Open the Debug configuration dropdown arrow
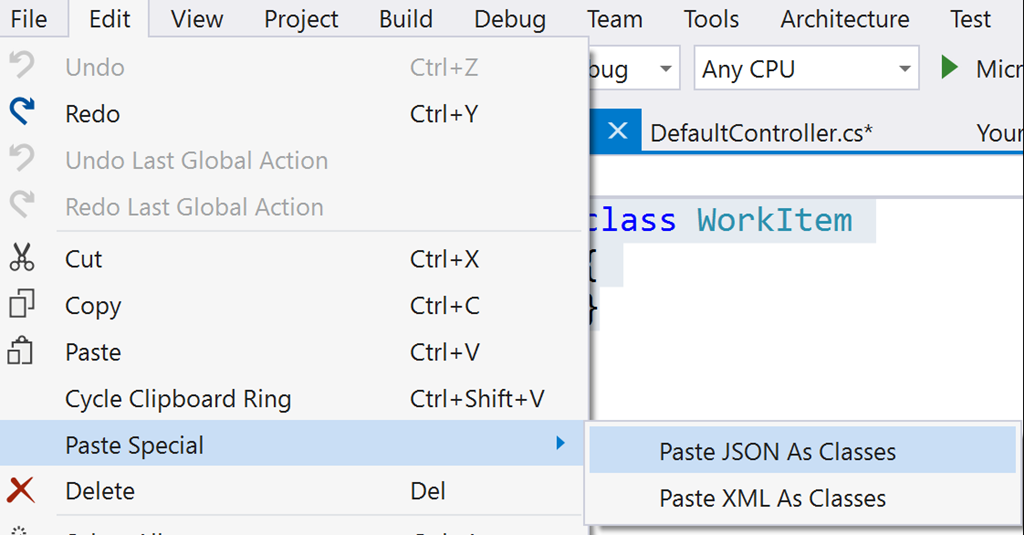 pos(665,69)
